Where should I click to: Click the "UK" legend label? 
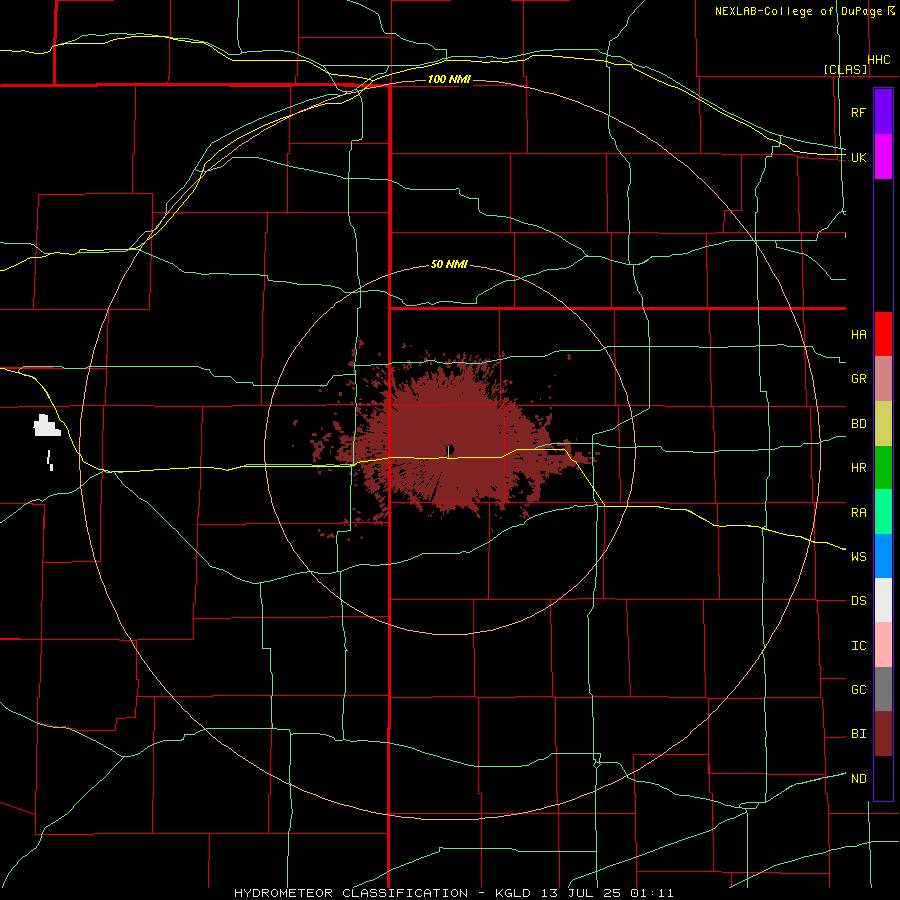point(858,157)
